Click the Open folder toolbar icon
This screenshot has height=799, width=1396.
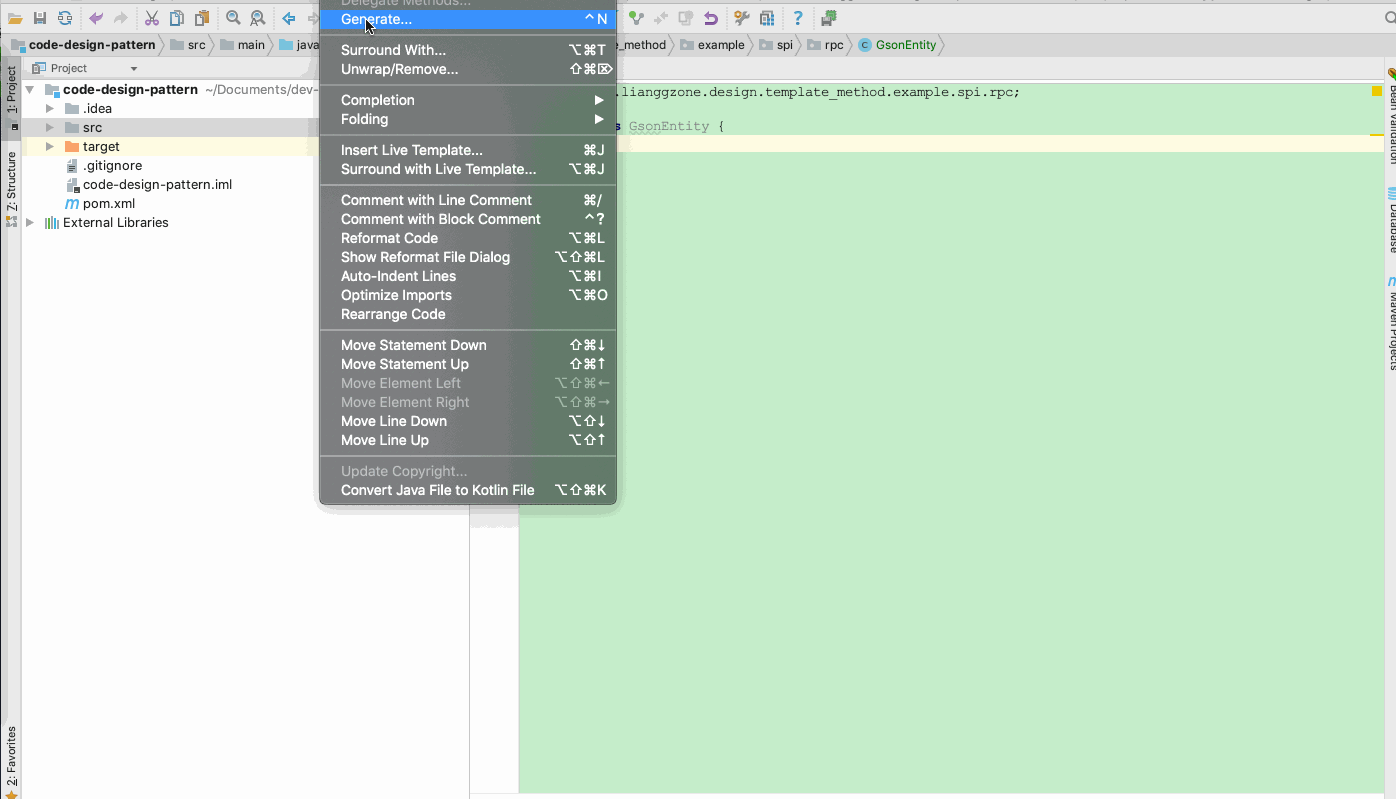tap(15, 18)
